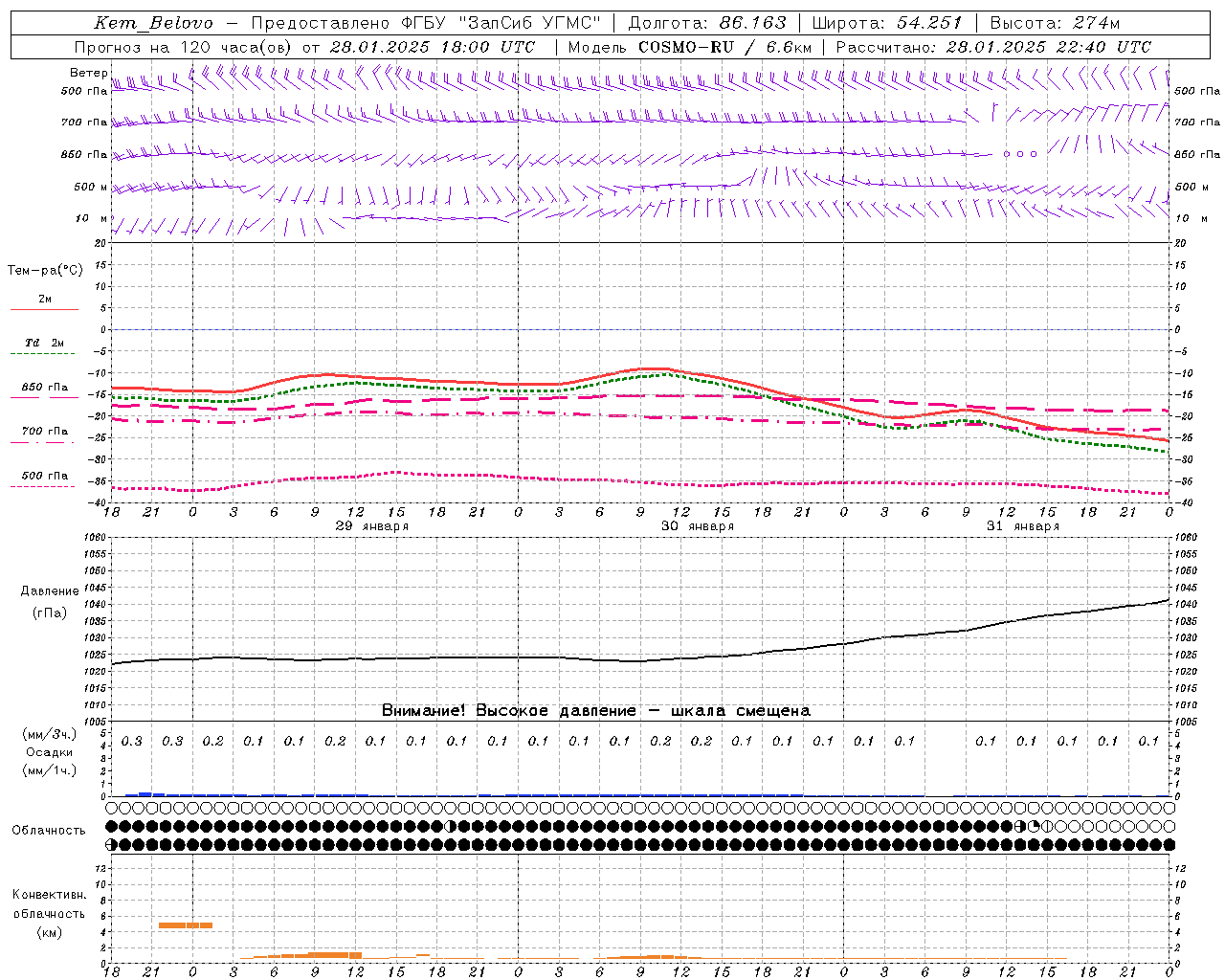Click the solid line sample under '2м'
This screenshot has height=980, width=1225.
click(x=44, y=309)
